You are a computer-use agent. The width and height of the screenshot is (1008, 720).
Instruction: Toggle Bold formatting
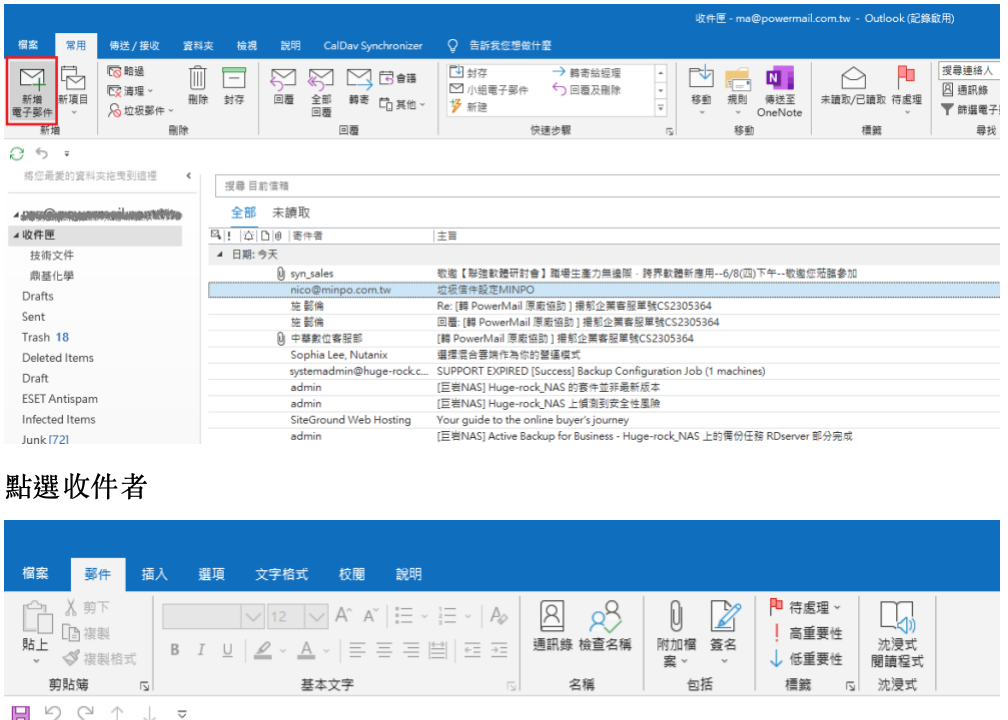point(175,650)
